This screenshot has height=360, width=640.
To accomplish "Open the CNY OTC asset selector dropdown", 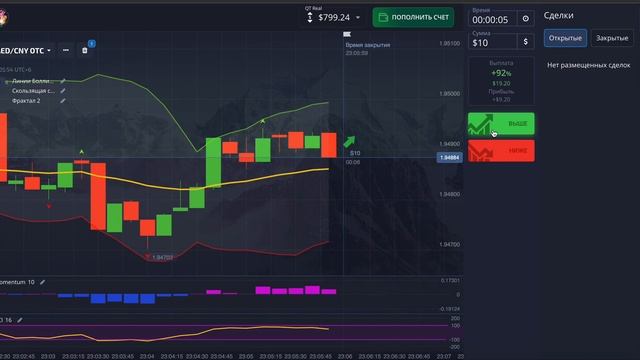I will tap(25, 51).
